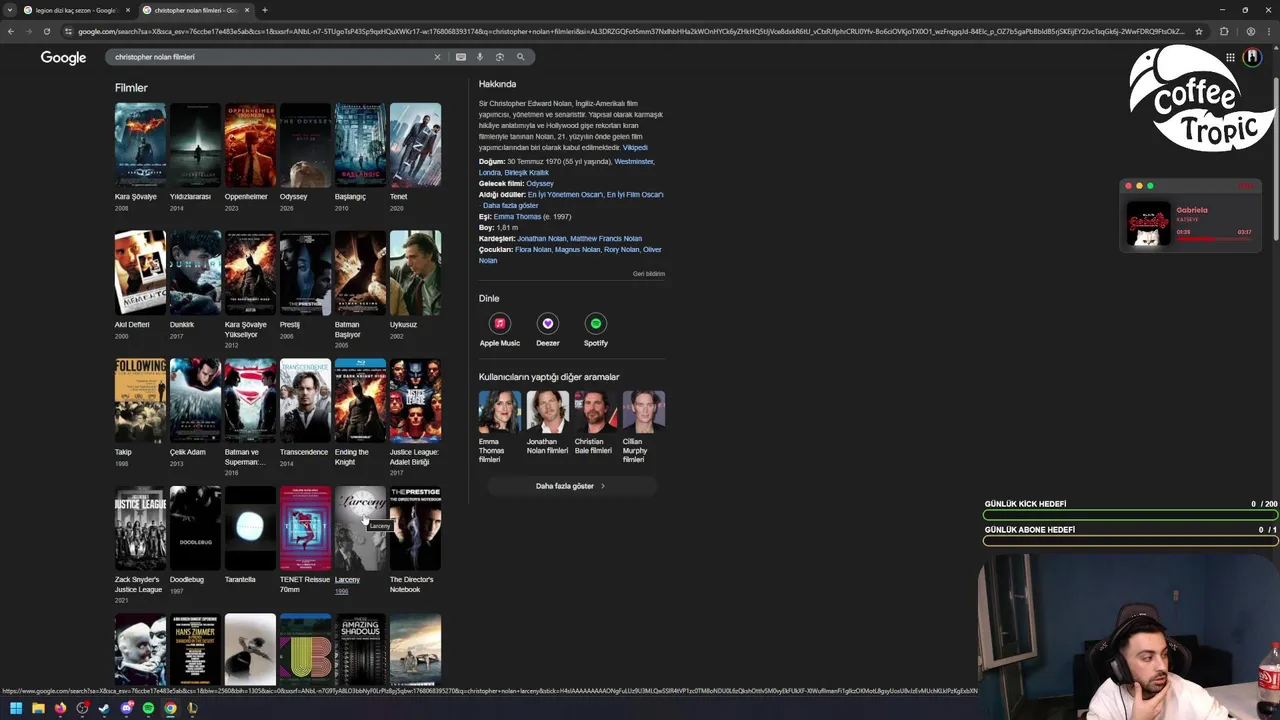Open the Emma Thomas spouse link
The width and height of the screenshot is (1280, 720).
[517, 216]
